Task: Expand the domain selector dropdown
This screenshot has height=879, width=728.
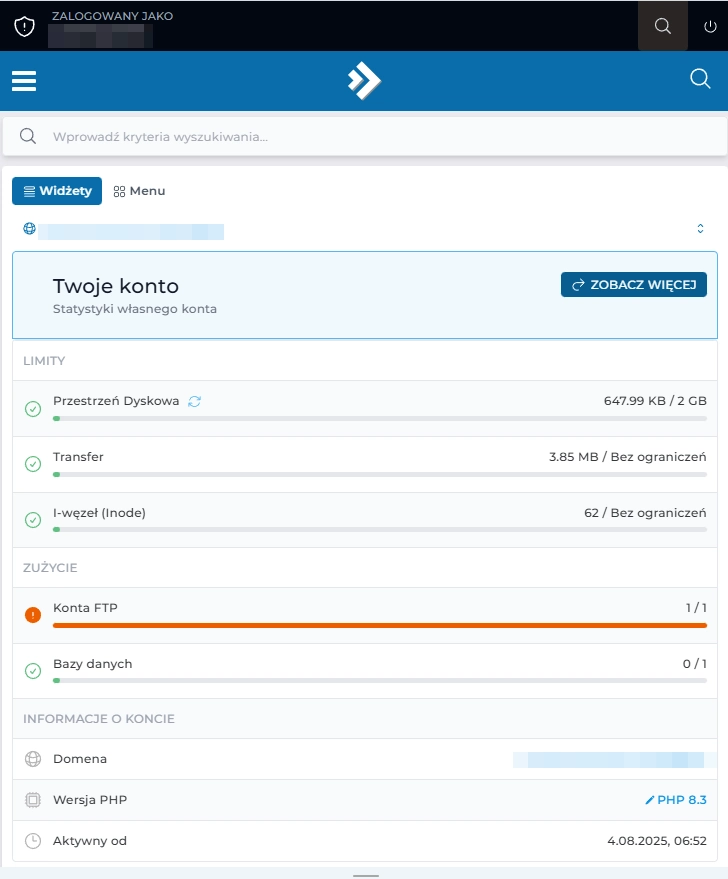Action: (701, 228)
